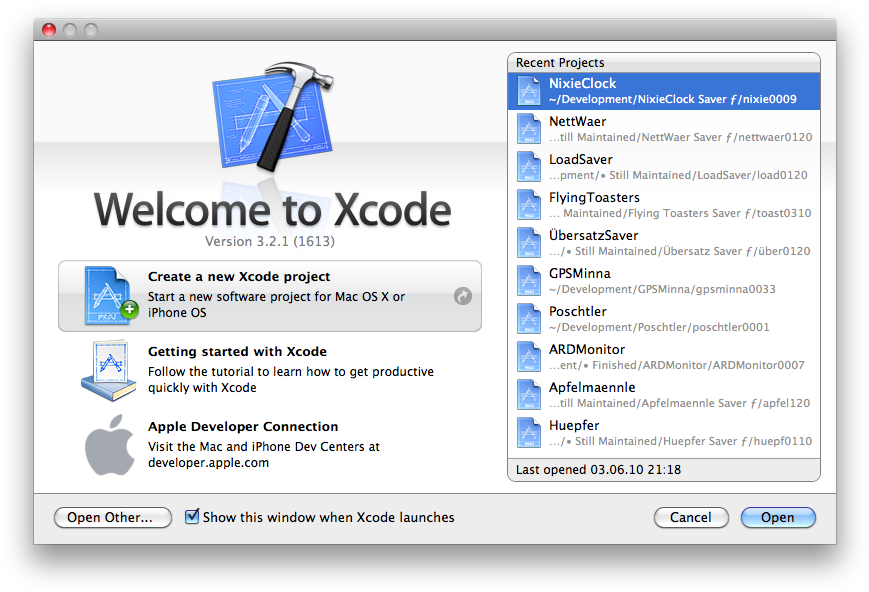Click the Huepfer project file icon
869x592 pixels.
pyautogui.click(x=529, y=432)
